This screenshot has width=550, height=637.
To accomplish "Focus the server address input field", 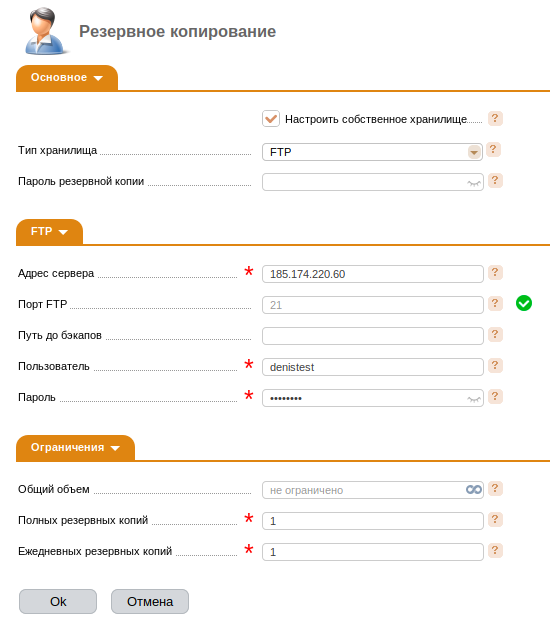I will (x=373, y=274).
